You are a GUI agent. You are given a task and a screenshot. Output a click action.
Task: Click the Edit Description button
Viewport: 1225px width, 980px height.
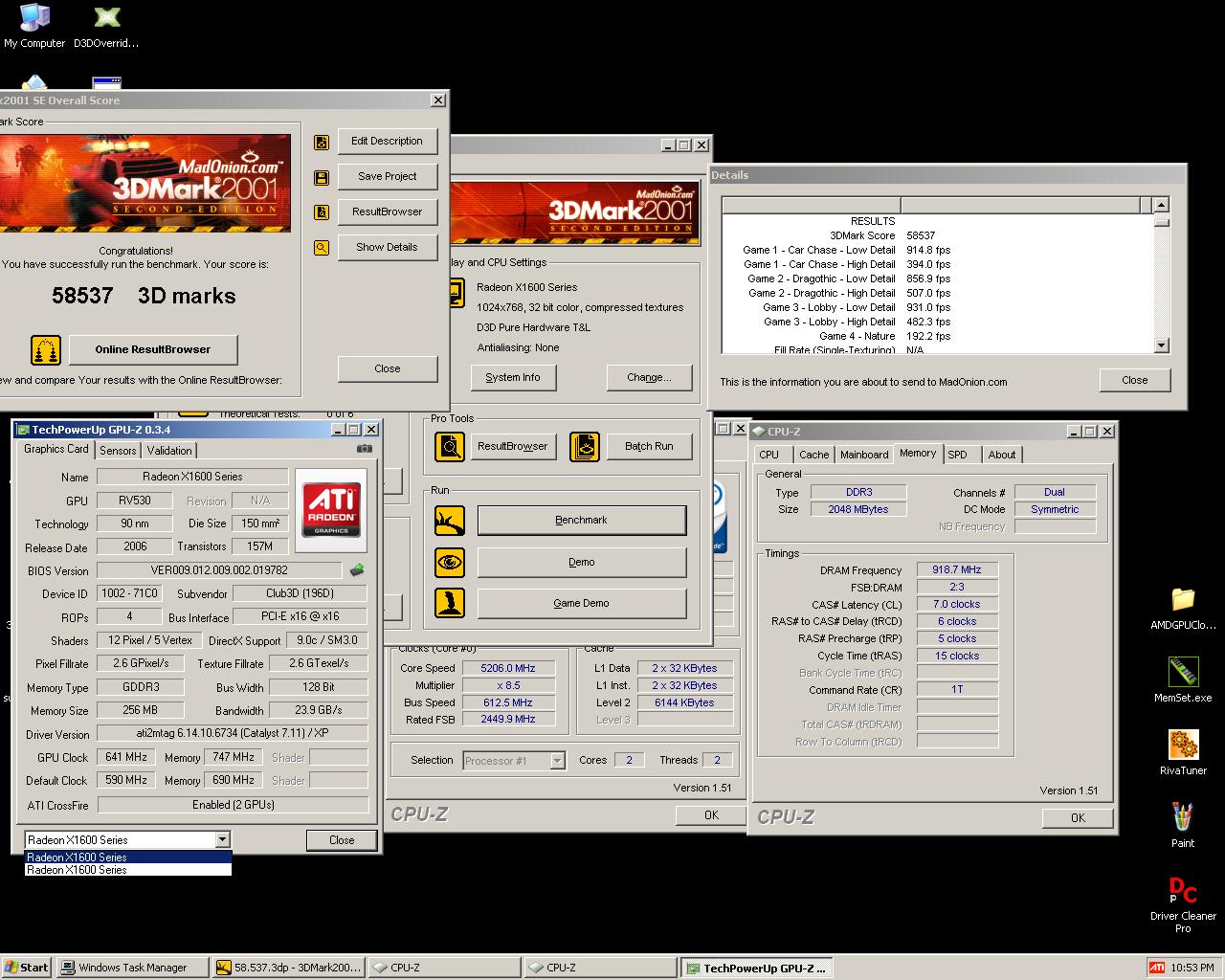(x=387, y=142)
